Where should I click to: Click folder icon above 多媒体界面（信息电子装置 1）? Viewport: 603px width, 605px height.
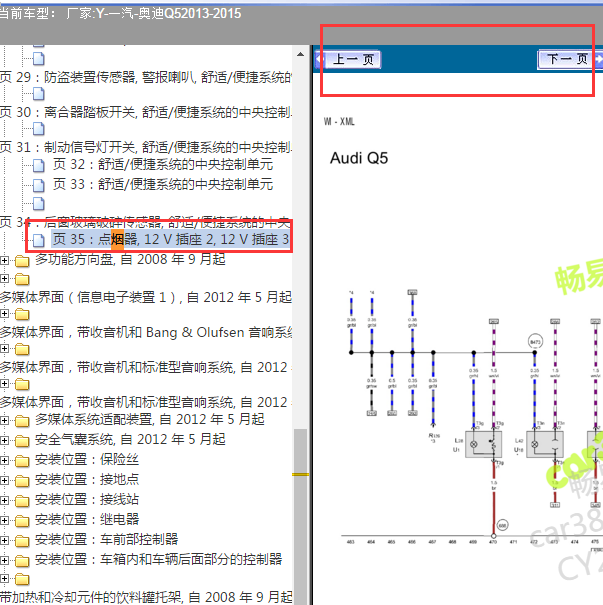point(22,279)
